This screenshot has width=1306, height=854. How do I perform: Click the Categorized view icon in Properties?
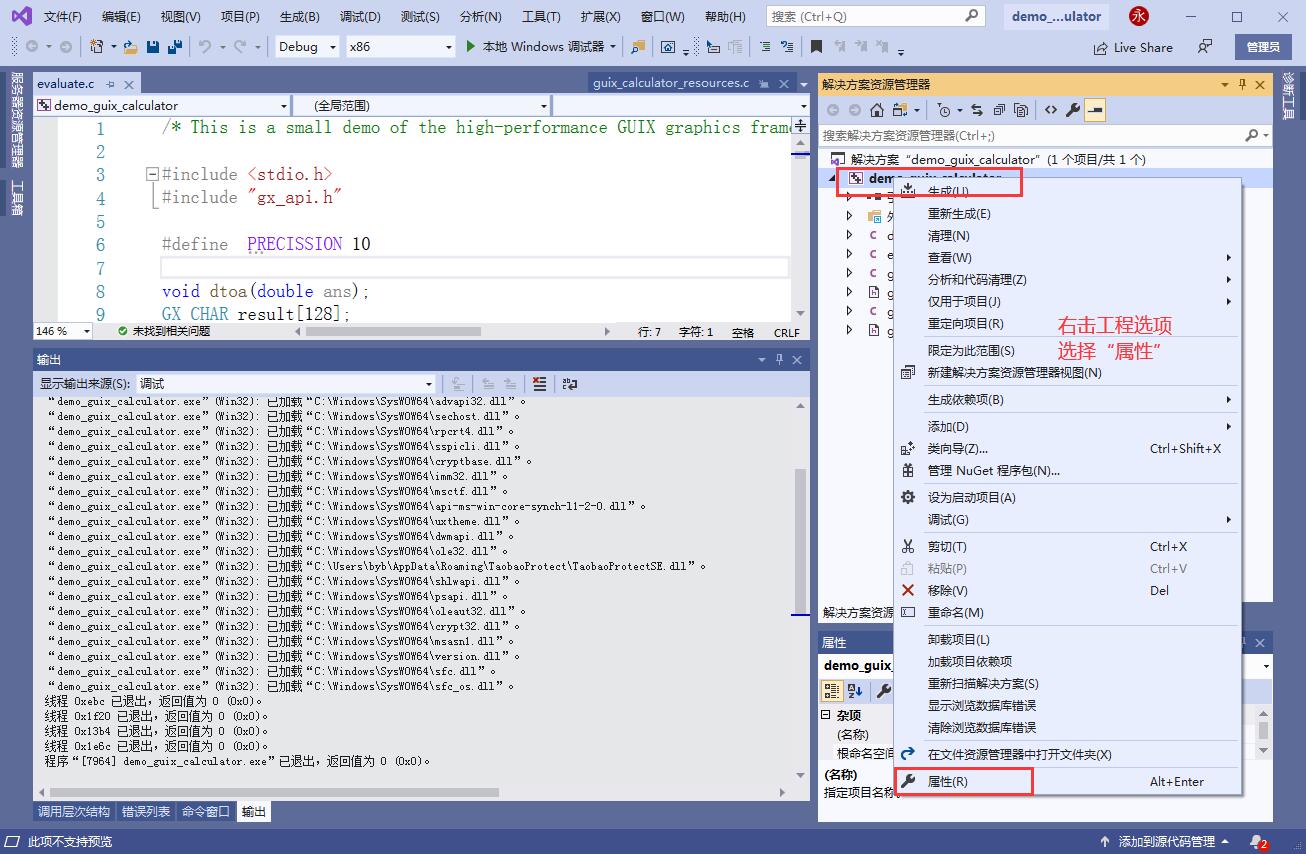832,691
